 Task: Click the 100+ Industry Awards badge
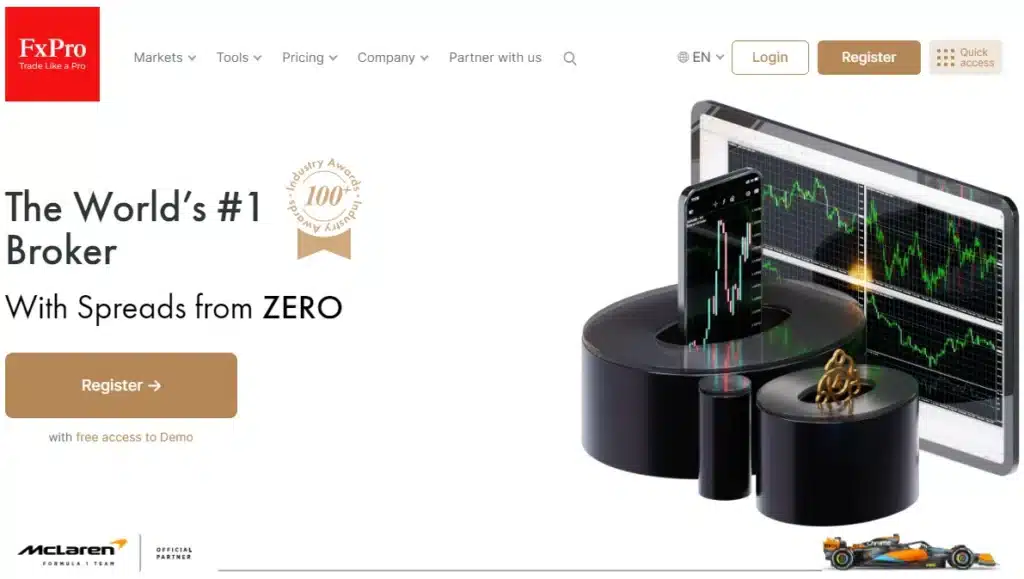pyautogui.click(x=324, y=208)
